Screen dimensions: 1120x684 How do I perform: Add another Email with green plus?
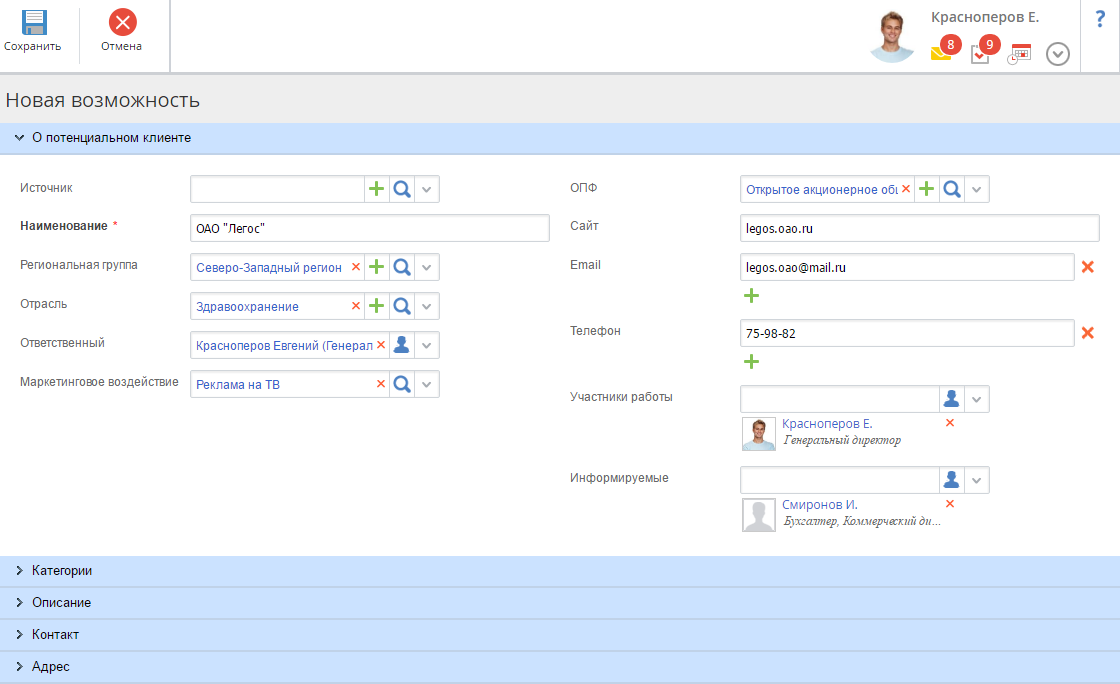point(752,296)
